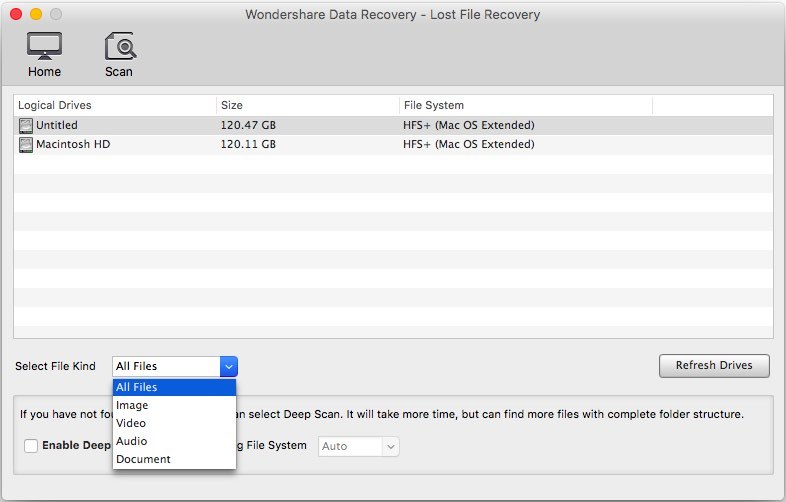Collapse the Select File Kind dropdown arrow
The image size is (786, 502).
228,366
